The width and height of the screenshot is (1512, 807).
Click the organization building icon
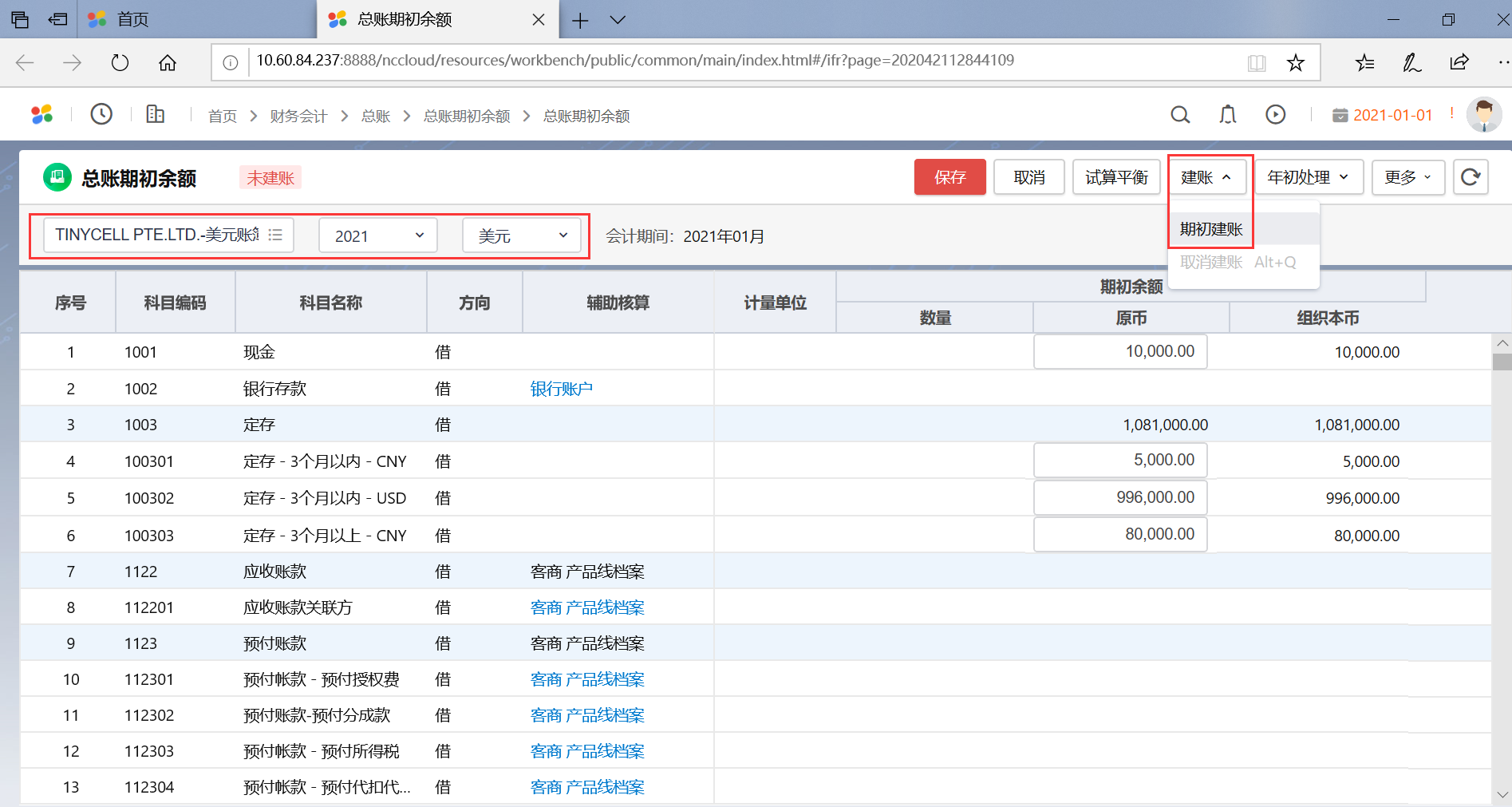coord(156,115)
